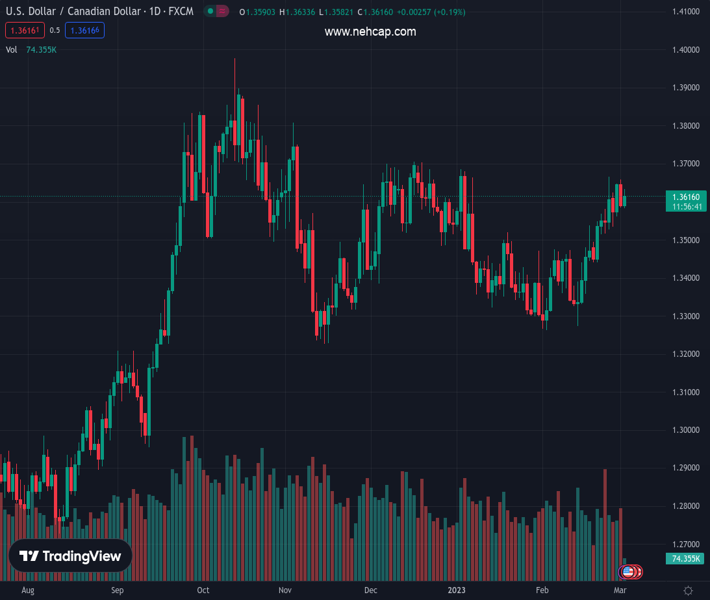The image size is (710, 600).
Task: Click the volume value tag 74.355K on axis
Action: pos(687,558)
